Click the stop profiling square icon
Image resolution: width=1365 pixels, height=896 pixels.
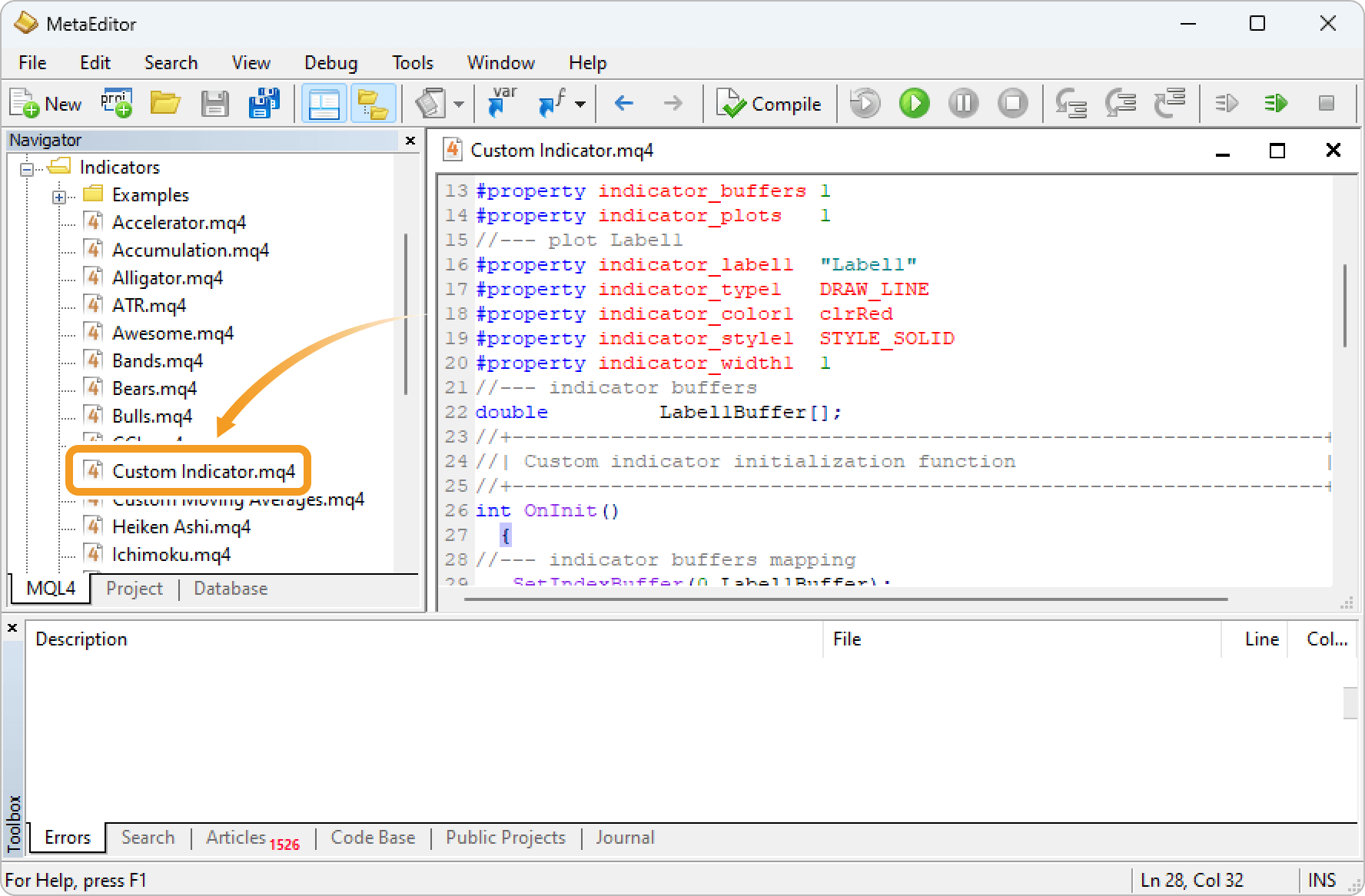1326,103
